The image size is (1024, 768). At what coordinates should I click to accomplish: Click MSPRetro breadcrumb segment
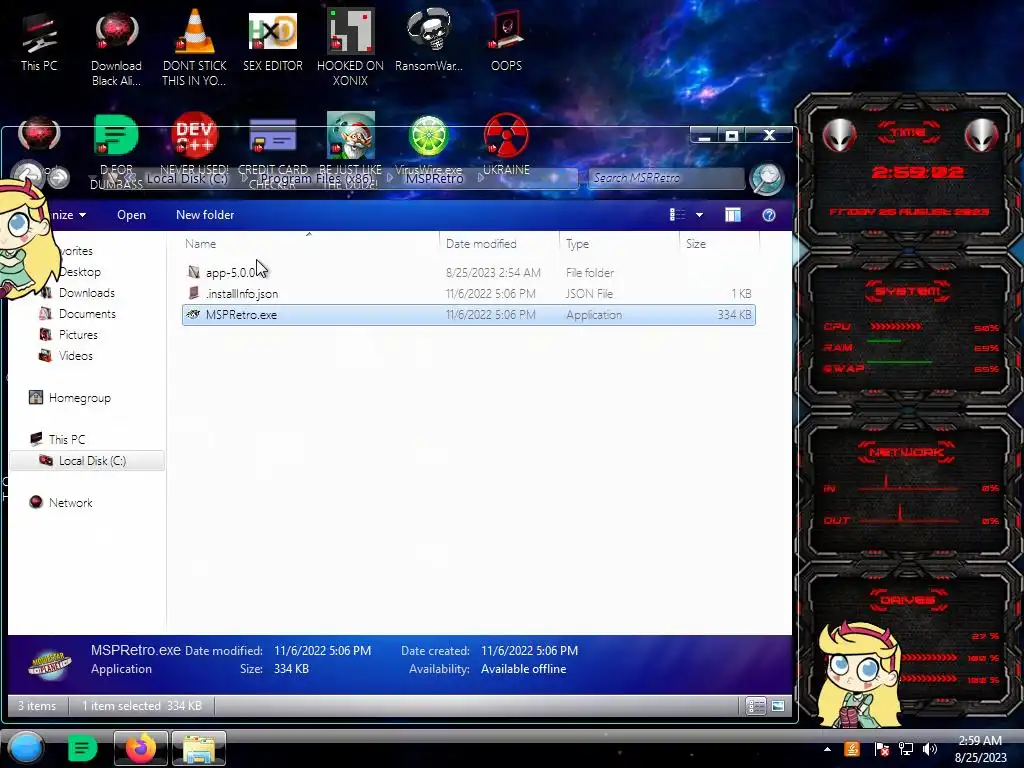[434, 178]
